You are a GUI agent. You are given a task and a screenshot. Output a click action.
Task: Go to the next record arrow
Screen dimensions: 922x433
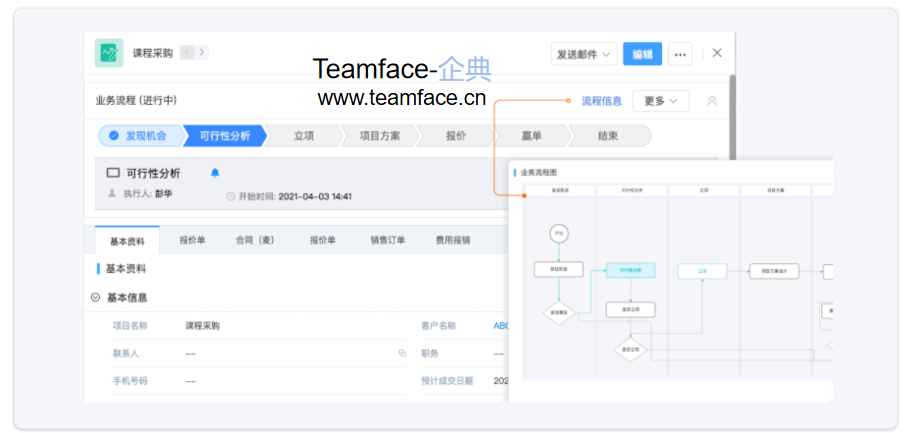tap(202, 52)
